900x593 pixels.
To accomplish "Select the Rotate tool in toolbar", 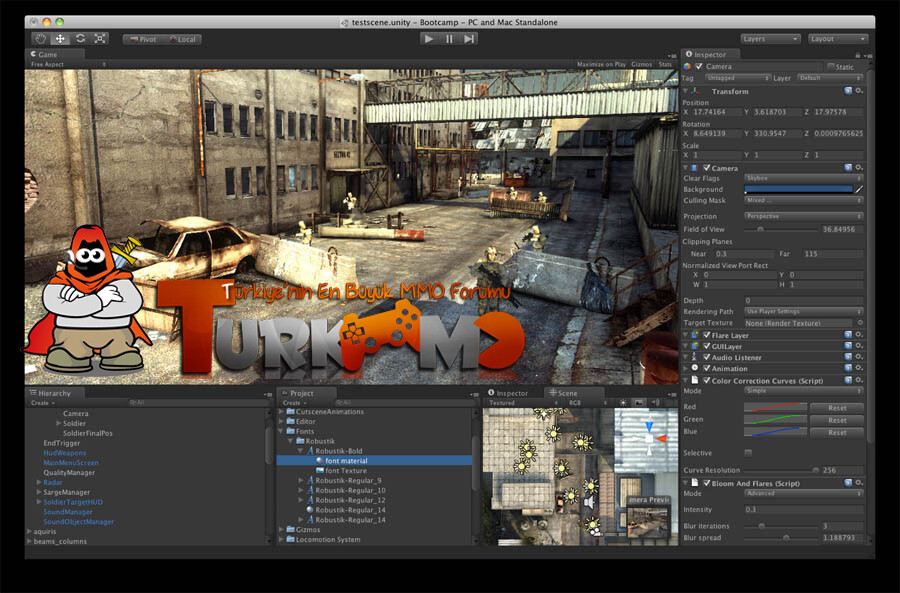I will [80, 39].
